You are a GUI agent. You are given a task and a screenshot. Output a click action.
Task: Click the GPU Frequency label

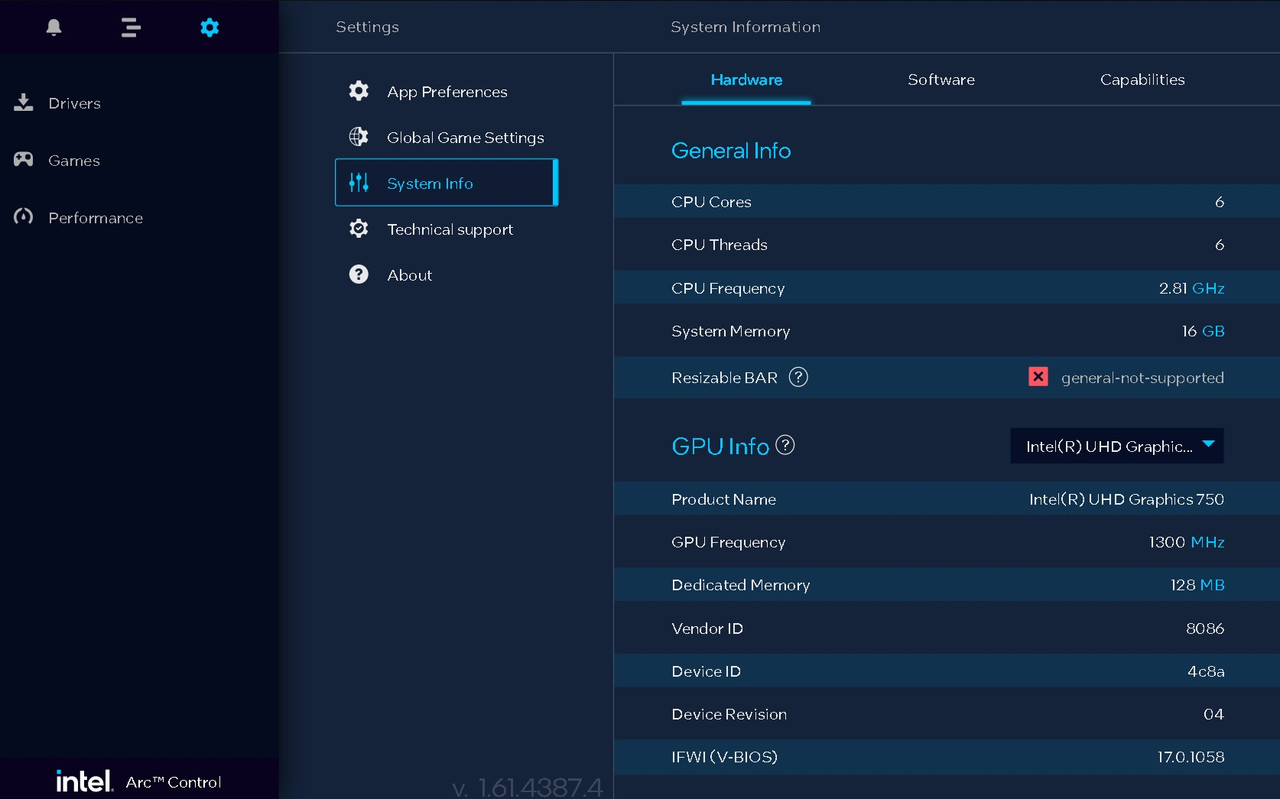point(728,542)
